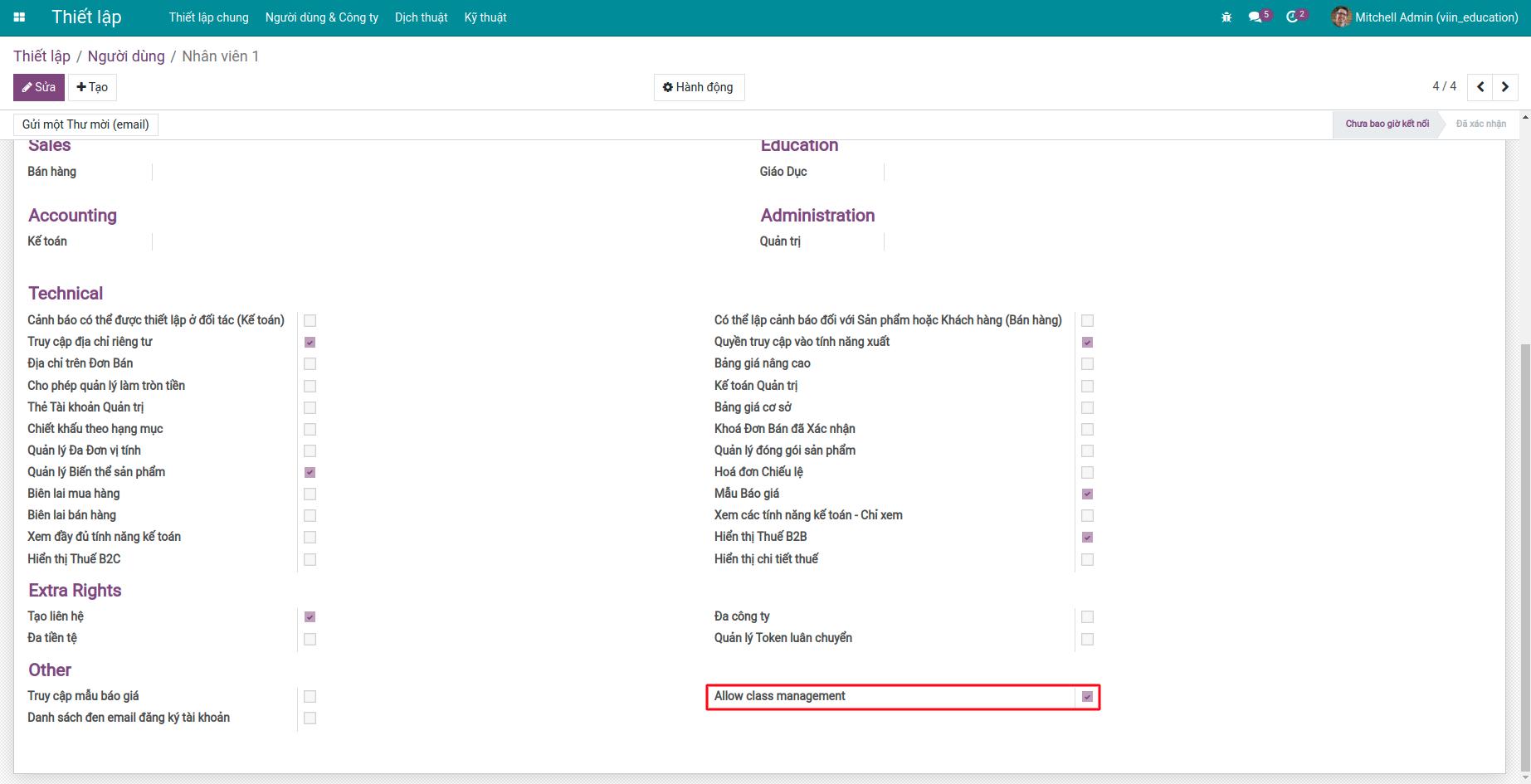Image resolution: width=1531 pixels, height=784 pixels.
Task: Toggle the Đa công ty checkbox
Action: [x=1087, y=617]
